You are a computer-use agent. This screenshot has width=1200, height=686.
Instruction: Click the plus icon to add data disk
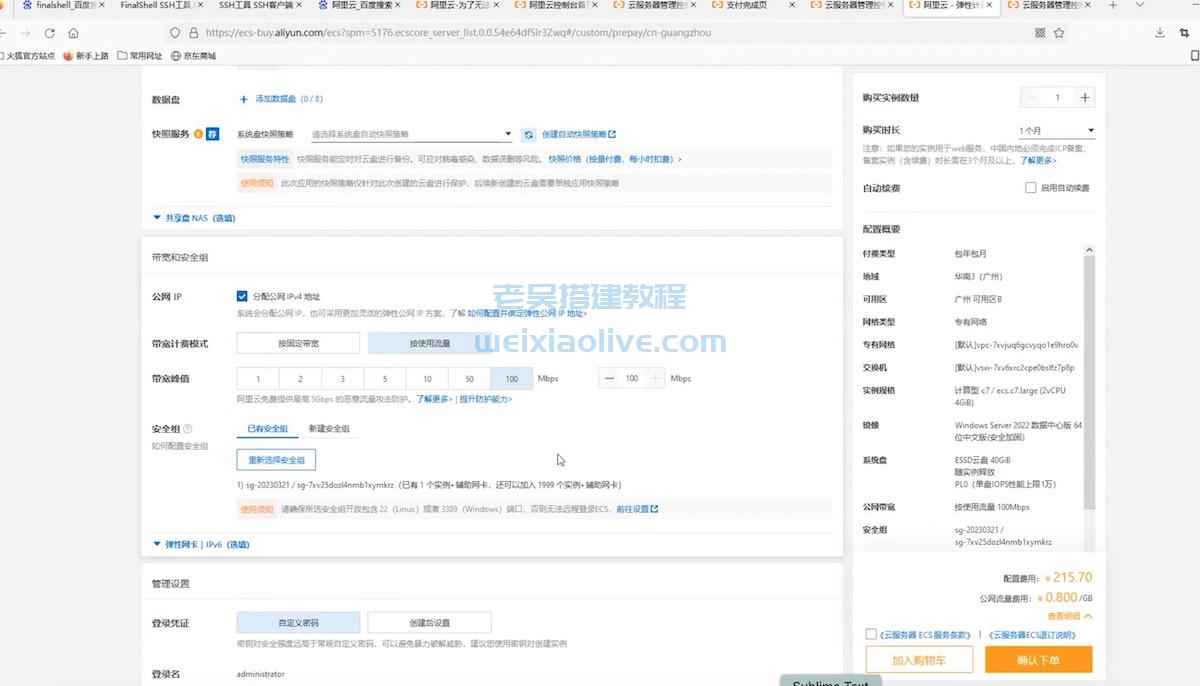[x=243, y=99]
